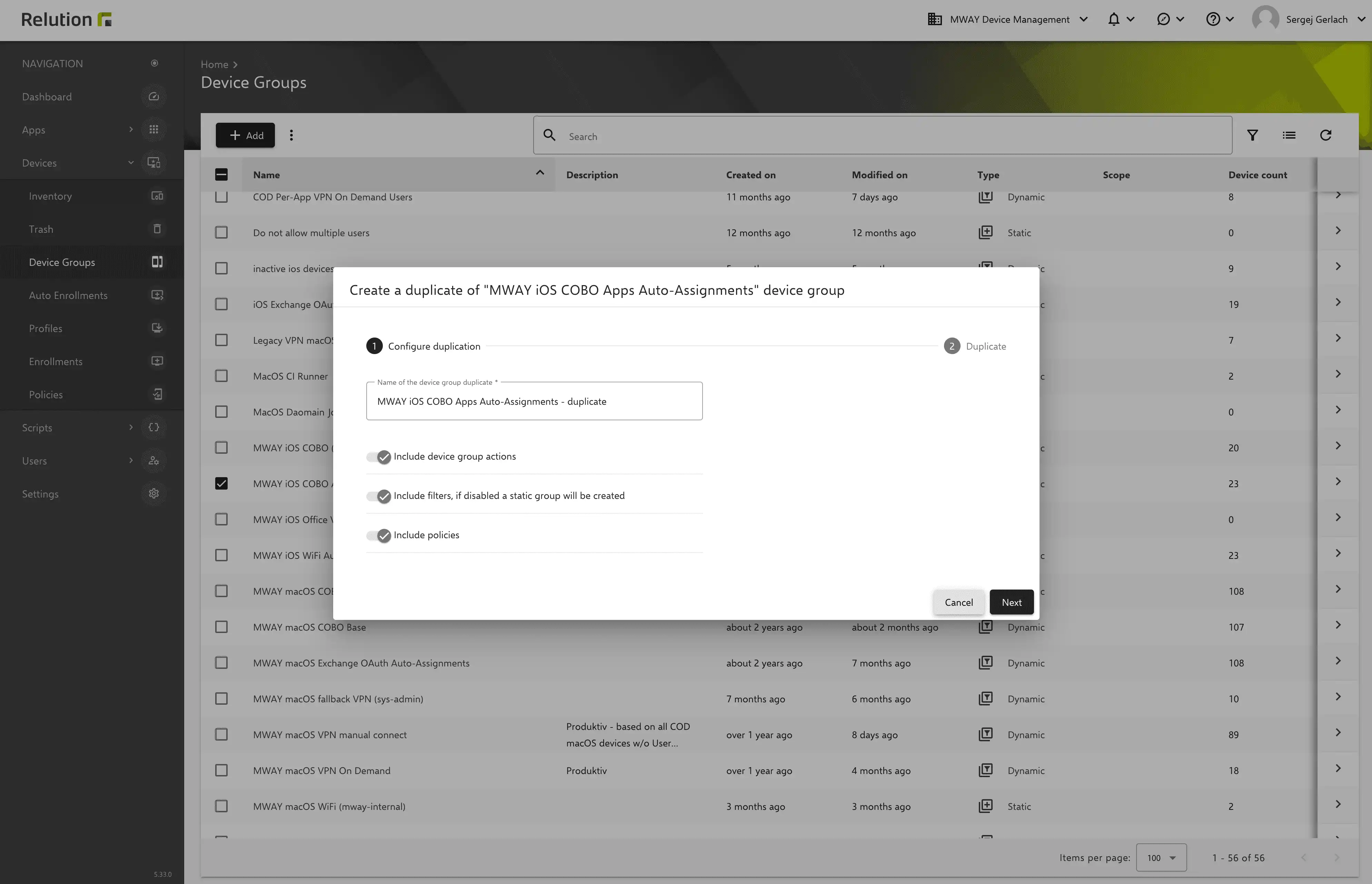Open Profiles in the sidebar
Viewport: 1372px width, 884px height.
[92, 328]
